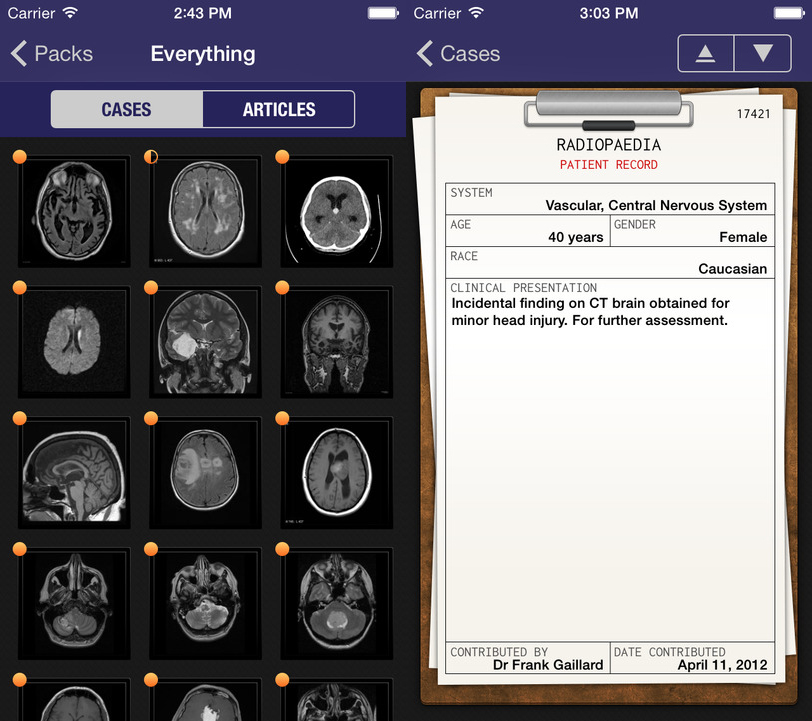Select the 'Caucasian' race value

coord(733,269)
